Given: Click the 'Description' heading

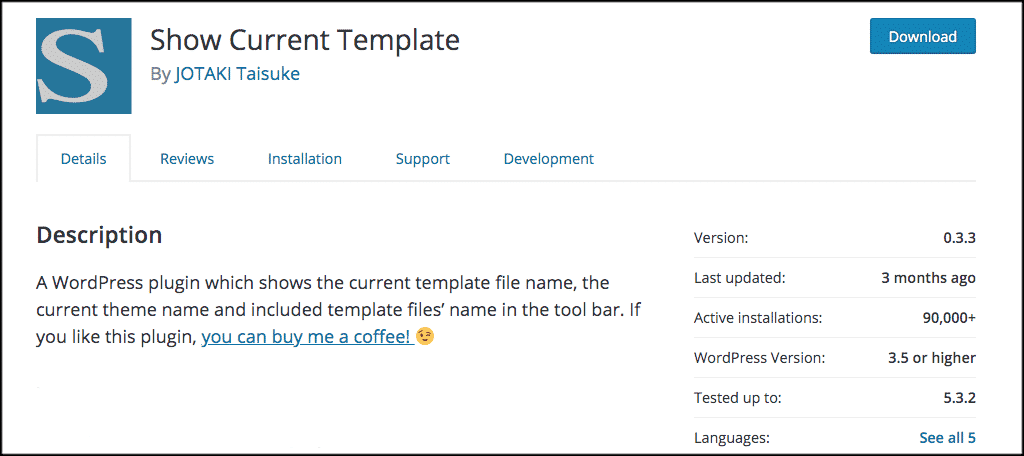Looking at the screenshot, I should (99, 235).
